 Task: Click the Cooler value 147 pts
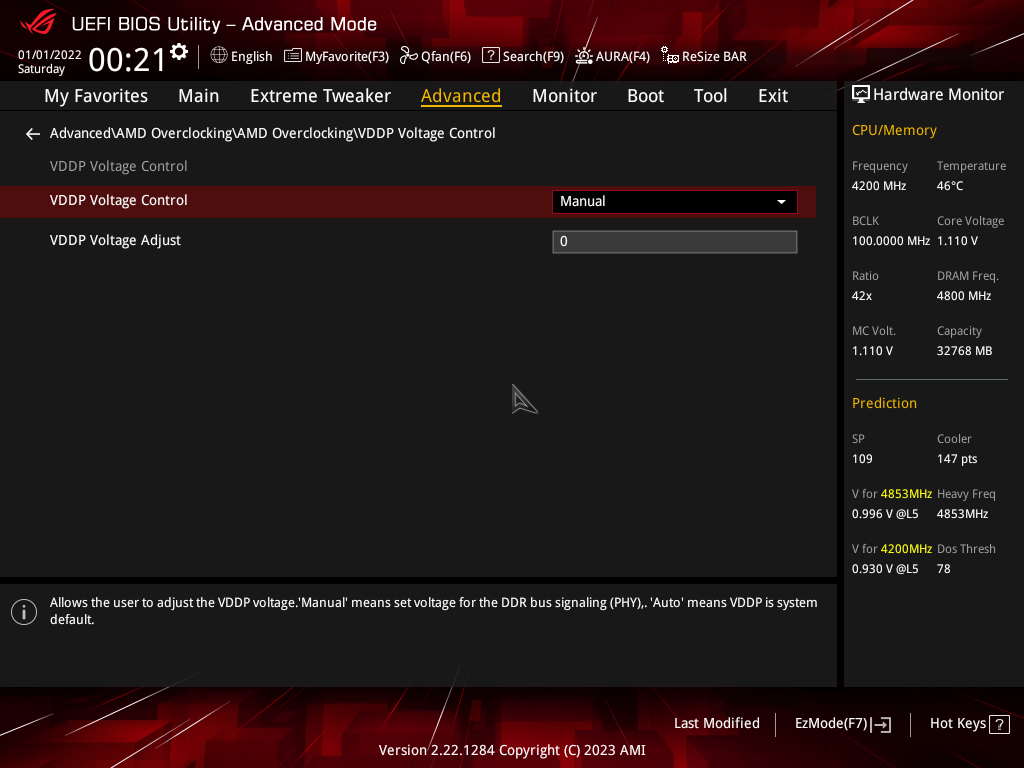tap(957, 459)
